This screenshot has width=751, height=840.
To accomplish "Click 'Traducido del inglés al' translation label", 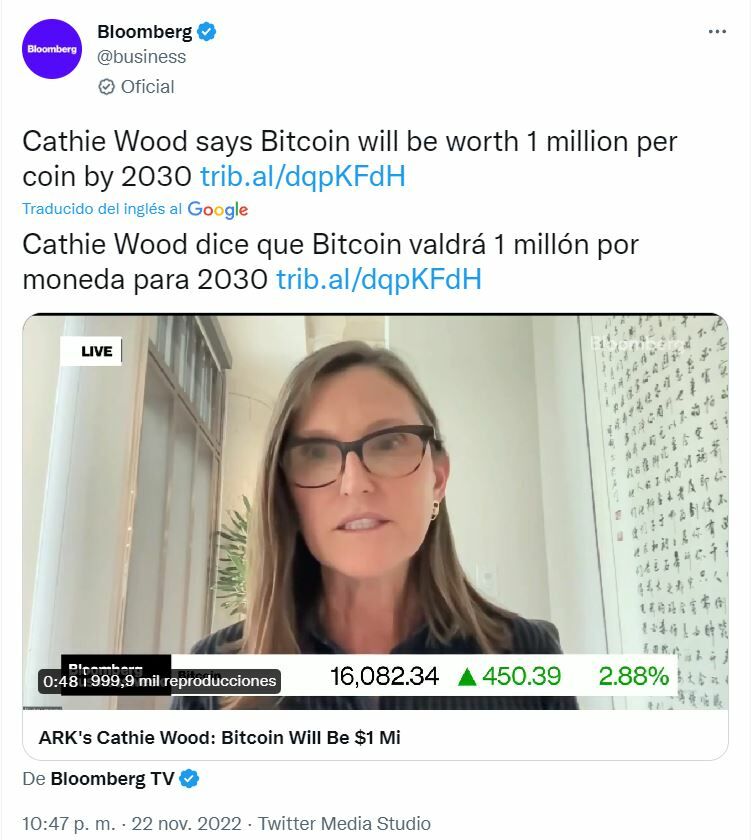I will [x=102, y=209].
